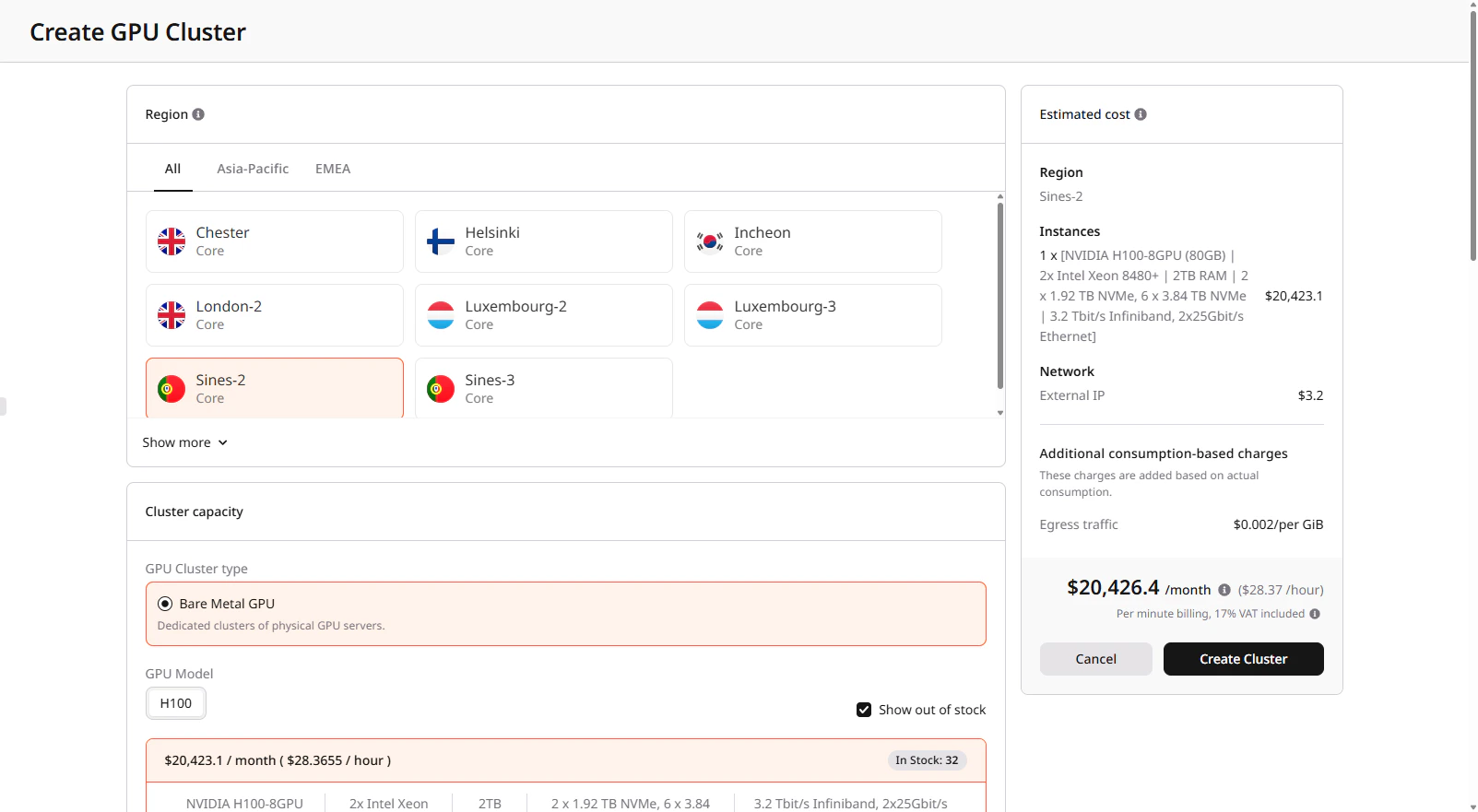The width and height of the screenshot is (1478, 812).
Task: Click the $3.2 network cost
Action: tap(1310, 395)
